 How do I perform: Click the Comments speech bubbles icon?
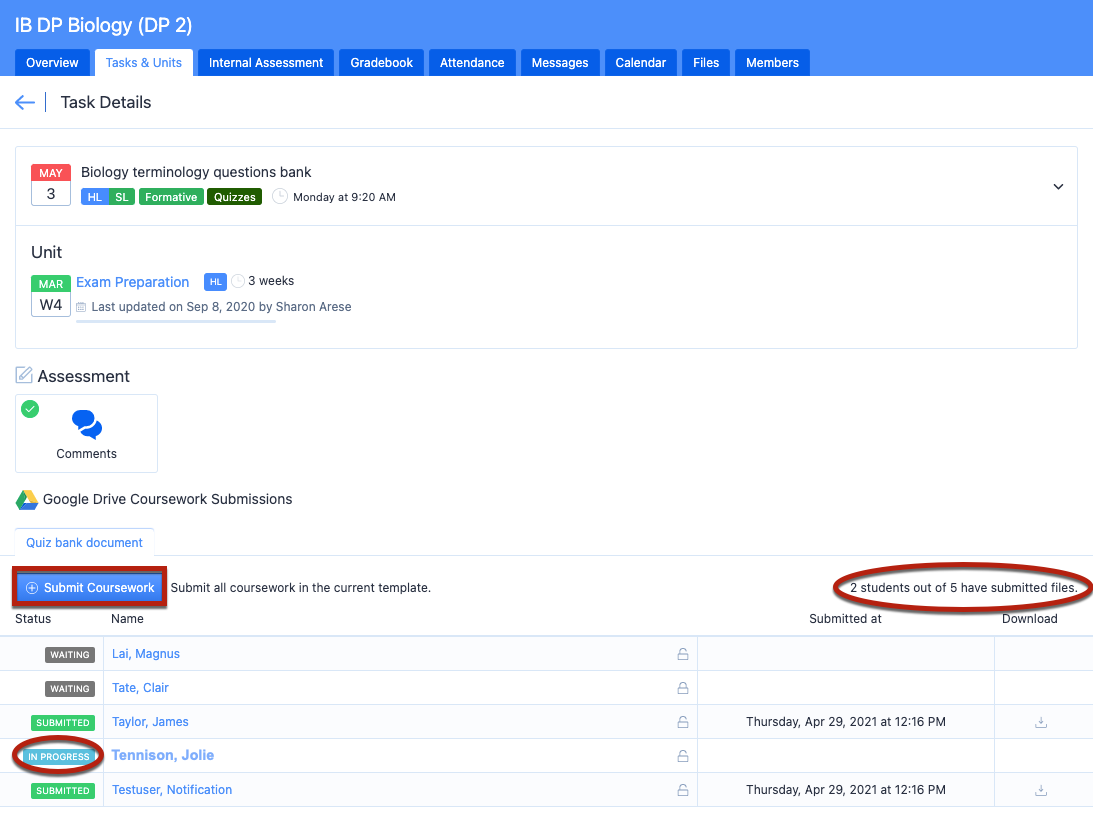[87, 424]
